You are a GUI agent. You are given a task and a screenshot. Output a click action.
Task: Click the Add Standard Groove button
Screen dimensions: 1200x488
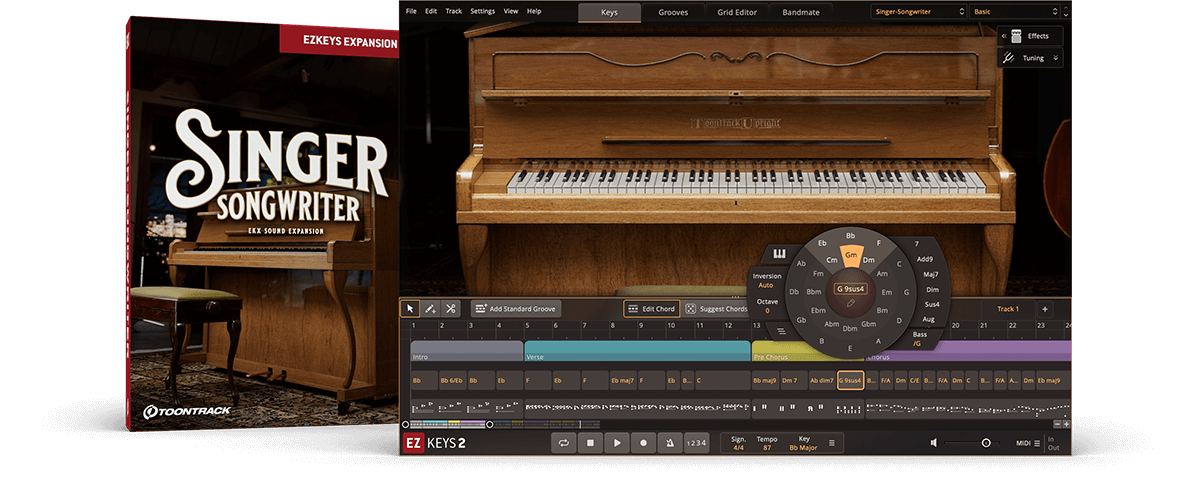(517, 309)
